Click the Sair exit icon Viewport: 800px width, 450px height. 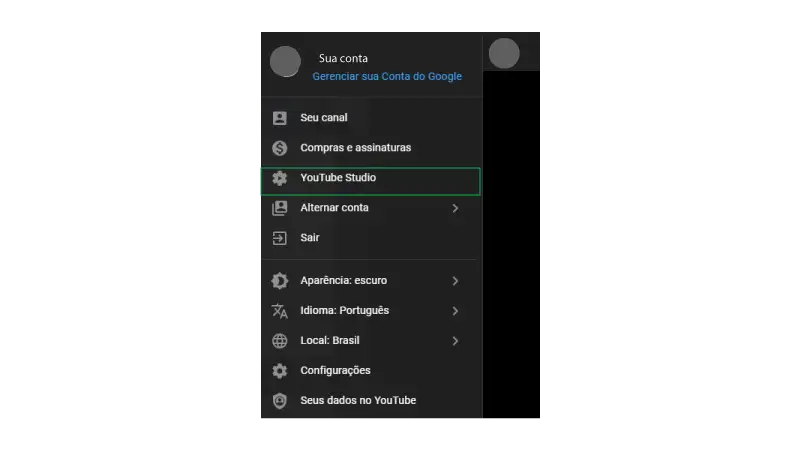(x=280, y=238)
